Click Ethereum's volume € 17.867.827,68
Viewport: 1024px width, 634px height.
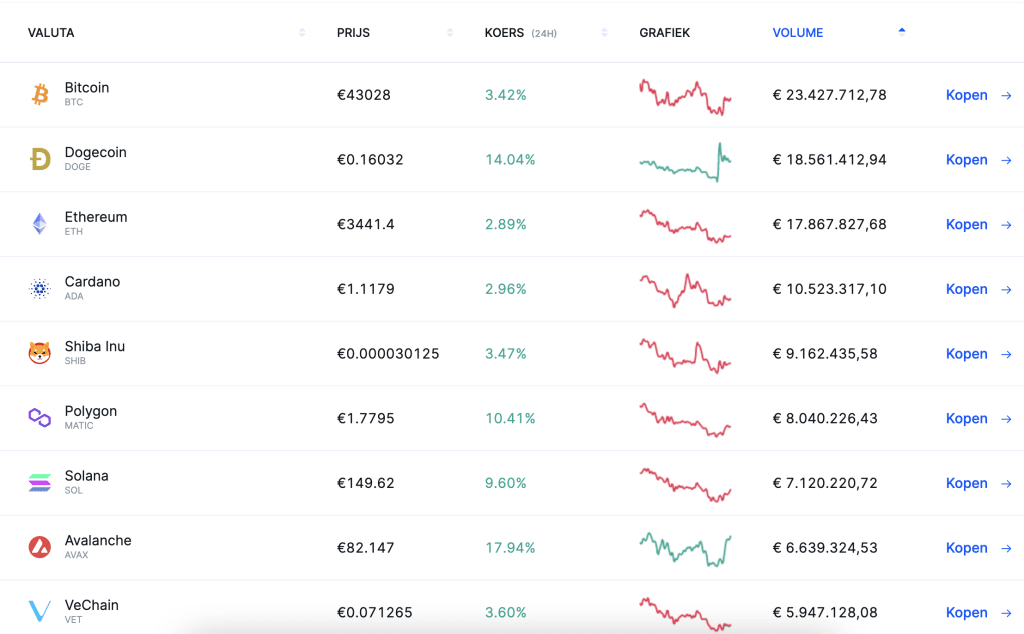click(x=829, y=224)
